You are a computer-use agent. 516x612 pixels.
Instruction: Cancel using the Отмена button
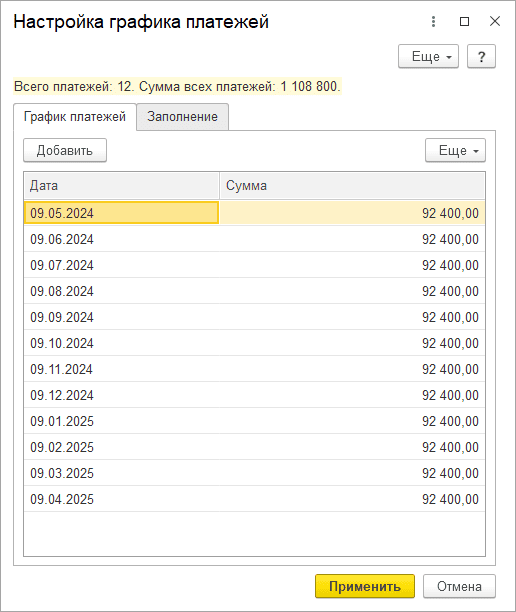click(x=459, y=586)
